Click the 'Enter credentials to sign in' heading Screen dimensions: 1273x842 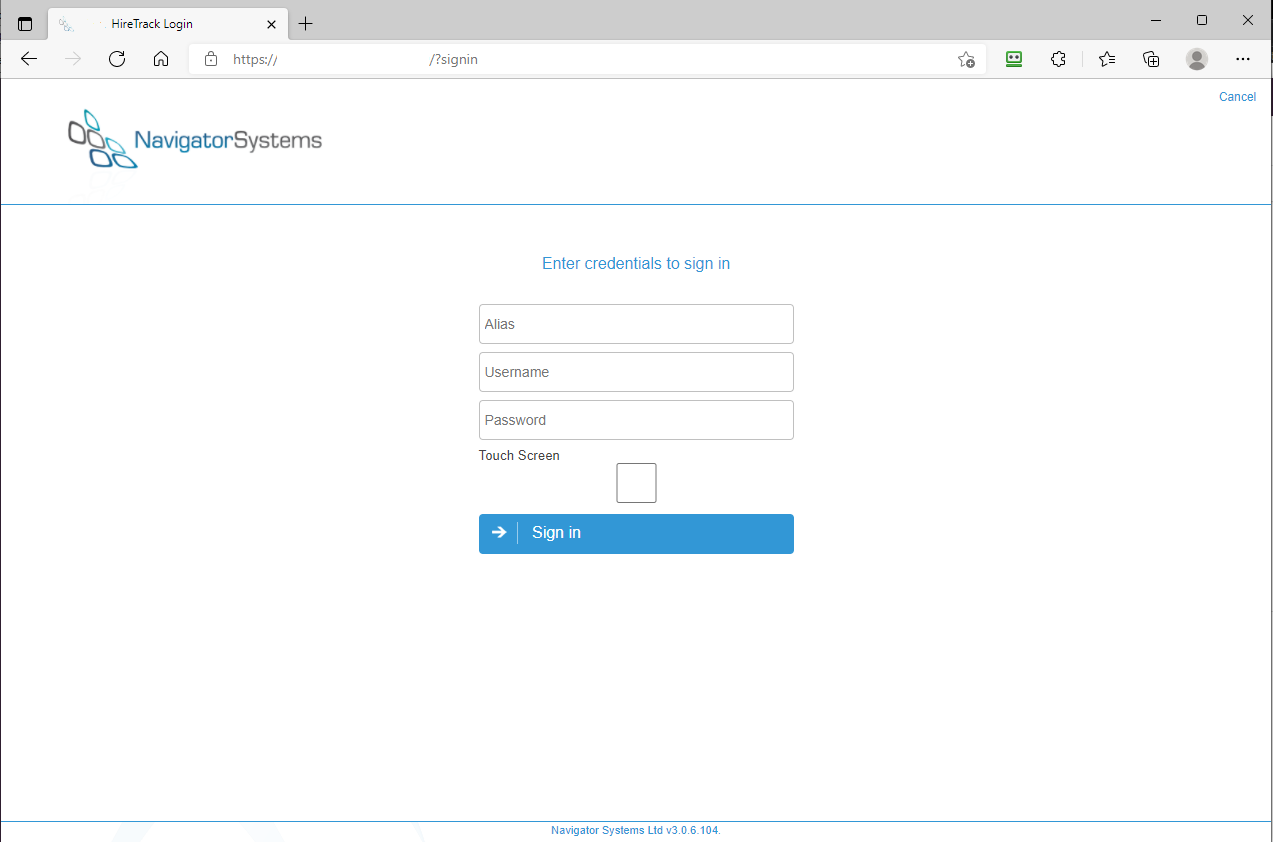(x=636, y=264)
